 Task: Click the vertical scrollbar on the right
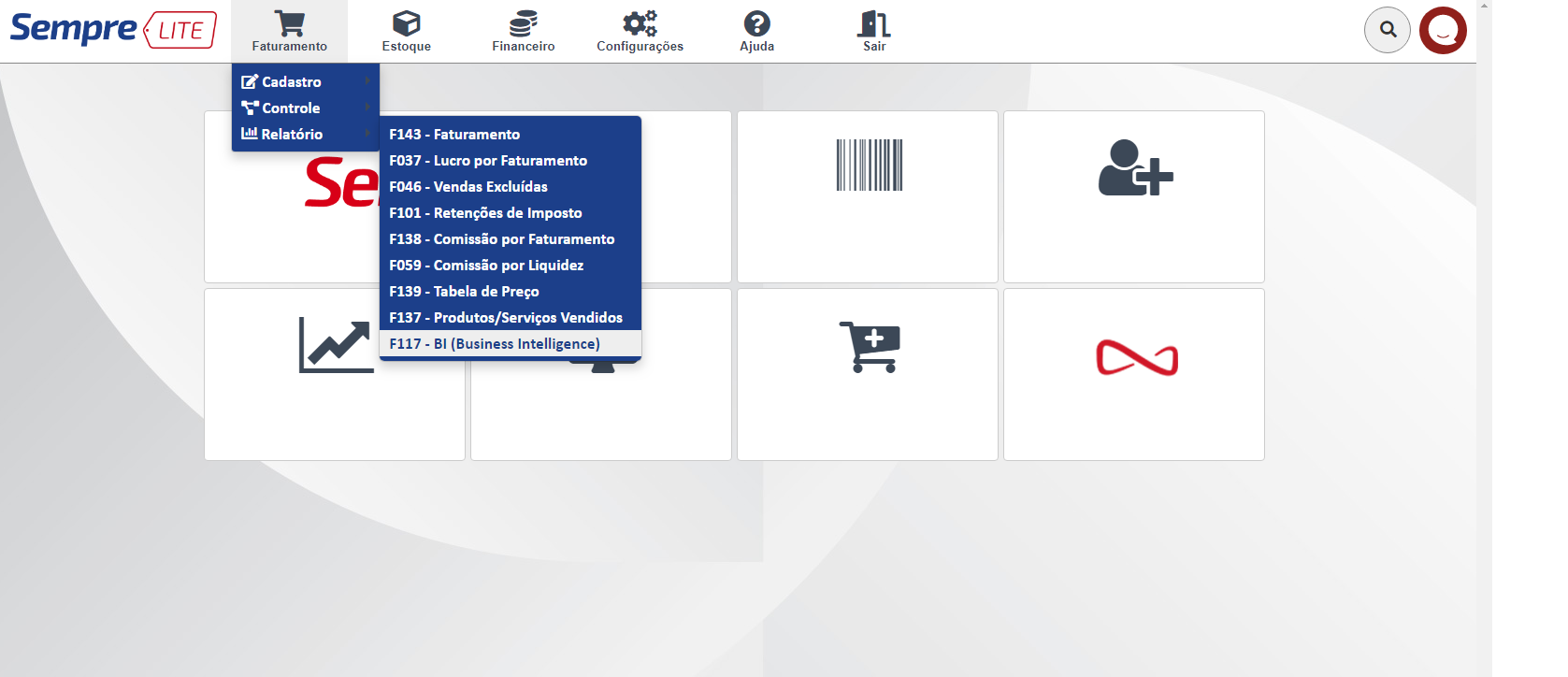tap(1484, 338)
